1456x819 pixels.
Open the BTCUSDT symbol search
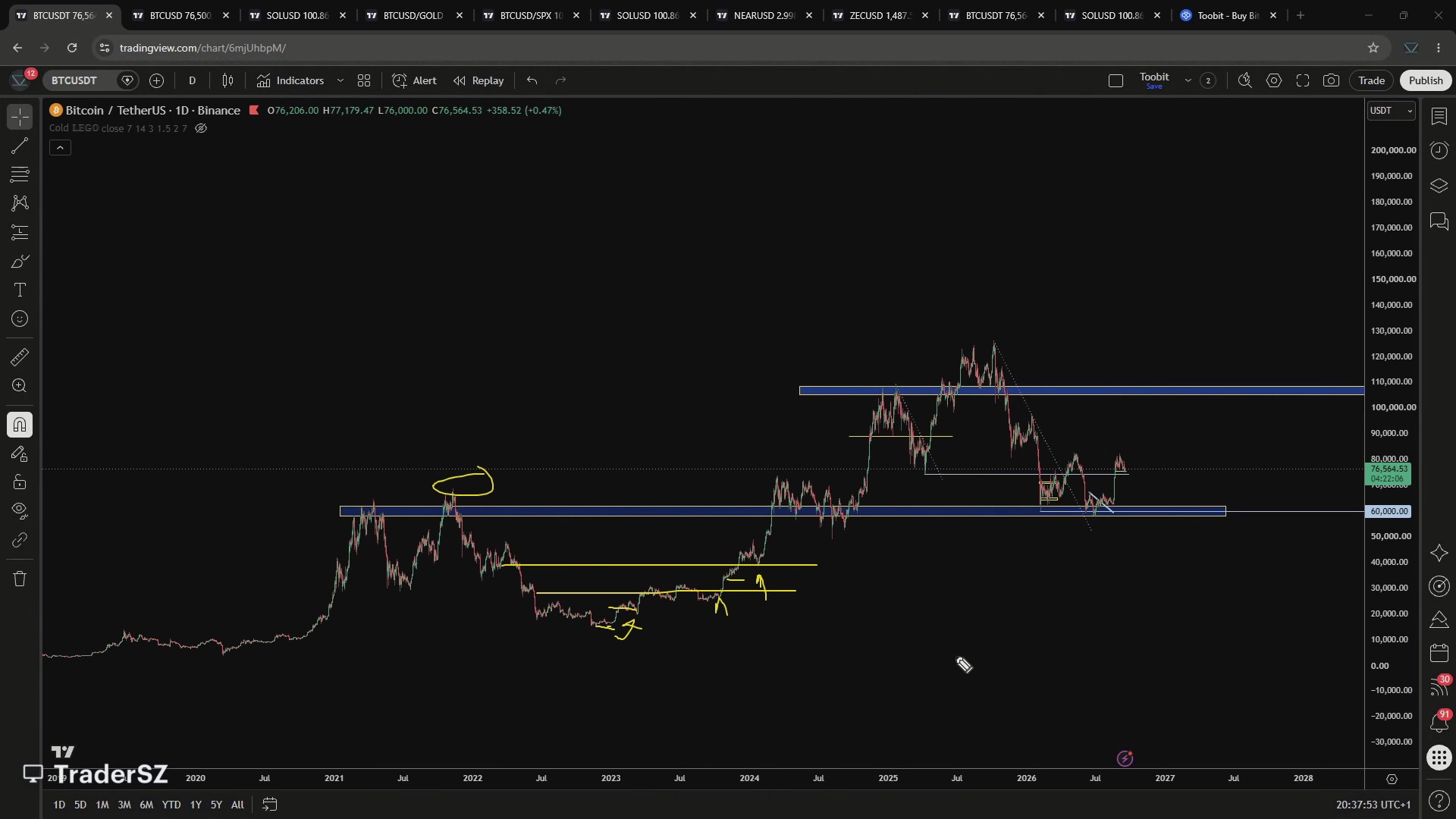[x=74, y=80]
